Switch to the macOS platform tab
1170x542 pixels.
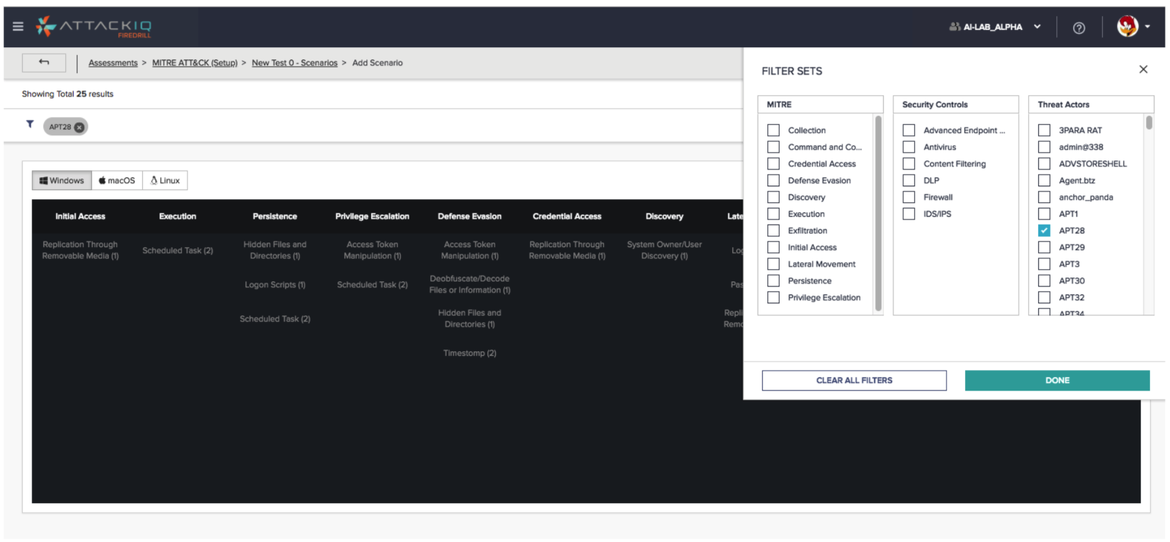[x=117, y=181]
